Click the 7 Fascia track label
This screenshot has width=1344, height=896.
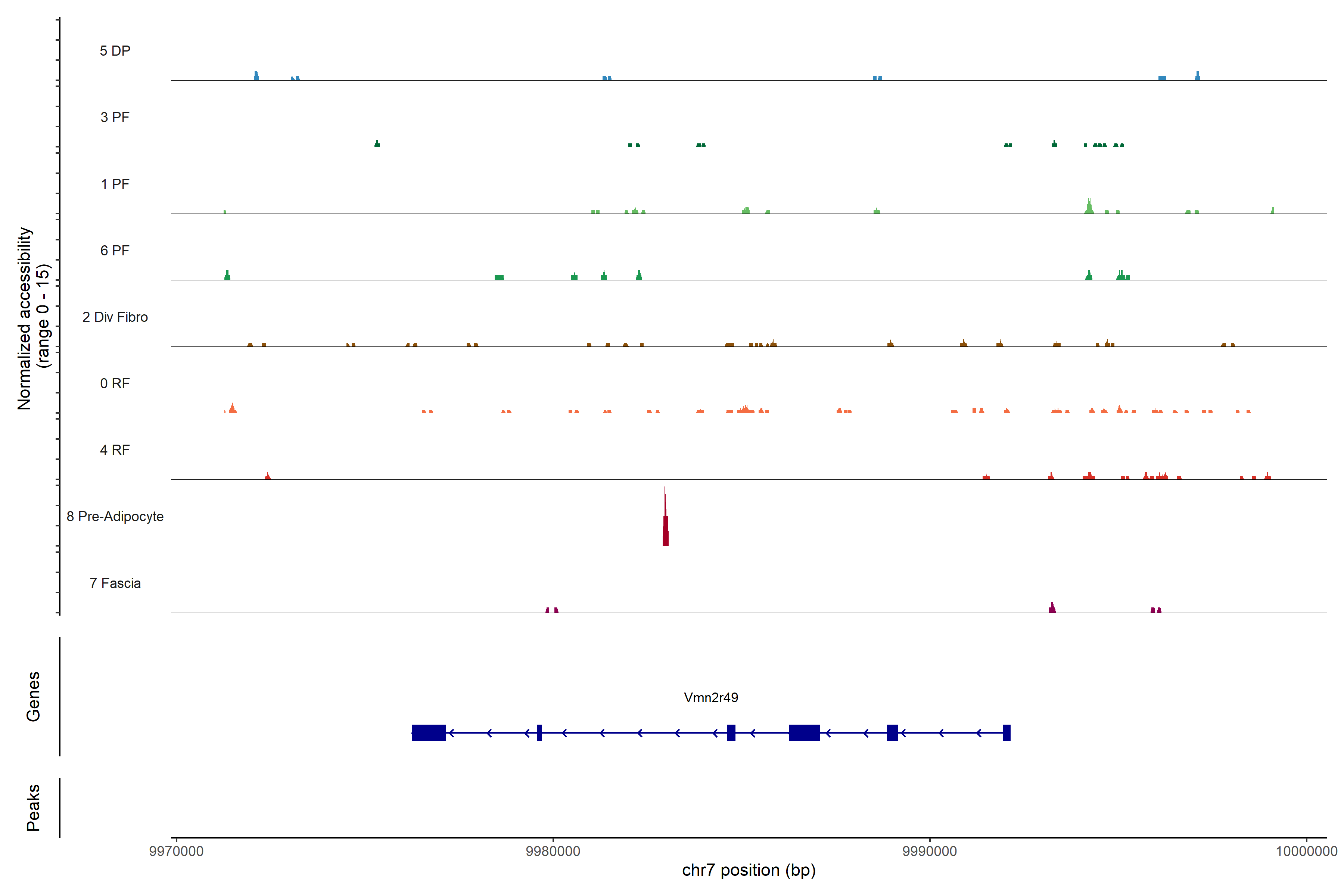click(115, 584)
